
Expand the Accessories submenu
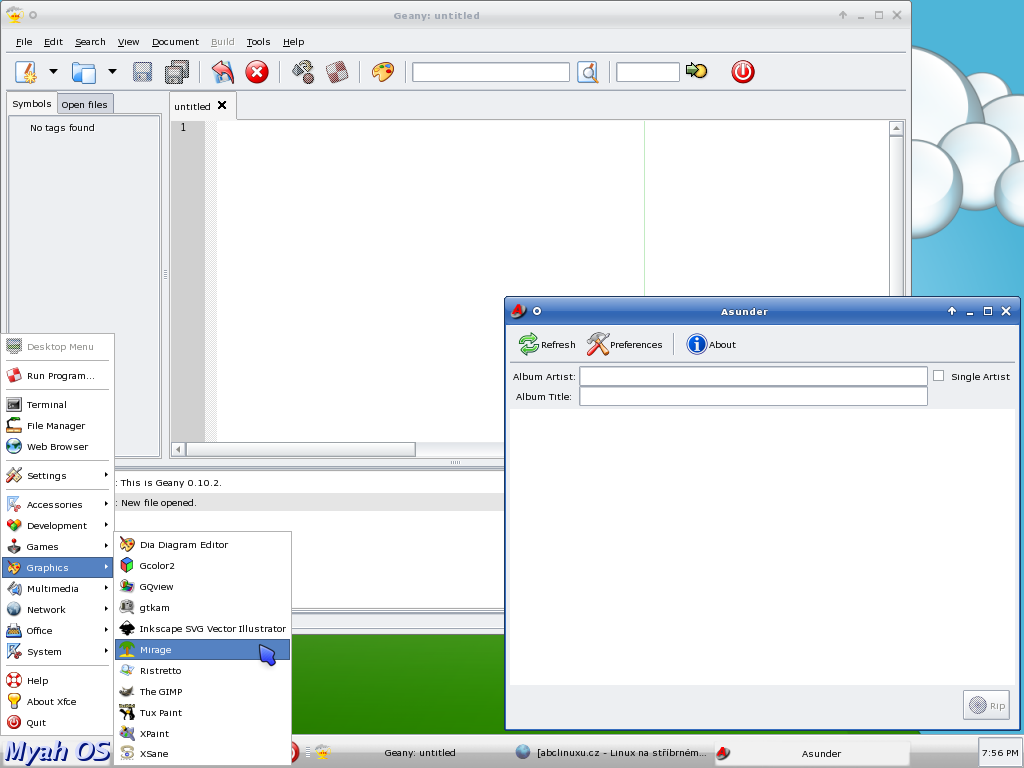[x=57, y=504]
